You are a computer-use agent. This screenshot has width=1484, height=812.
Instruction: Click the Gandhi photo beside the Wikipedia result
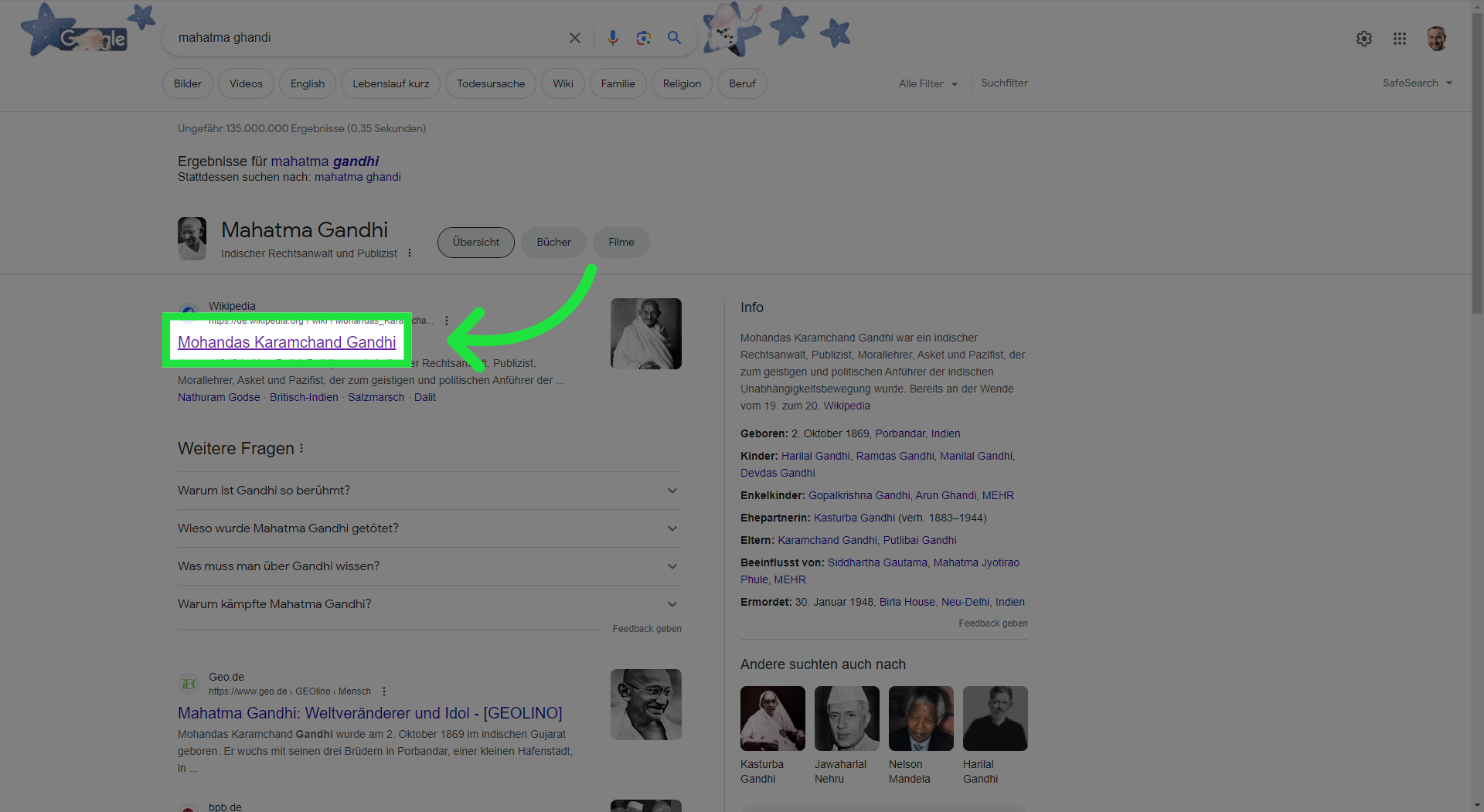coord(646,334)
